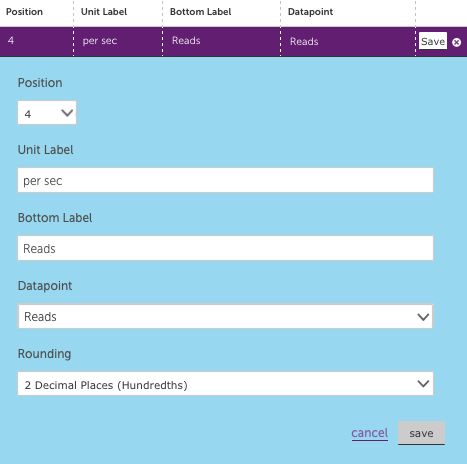Select the Bottom Label column header
Viewport: 467px width, 464px height.
tap(201, 12)
